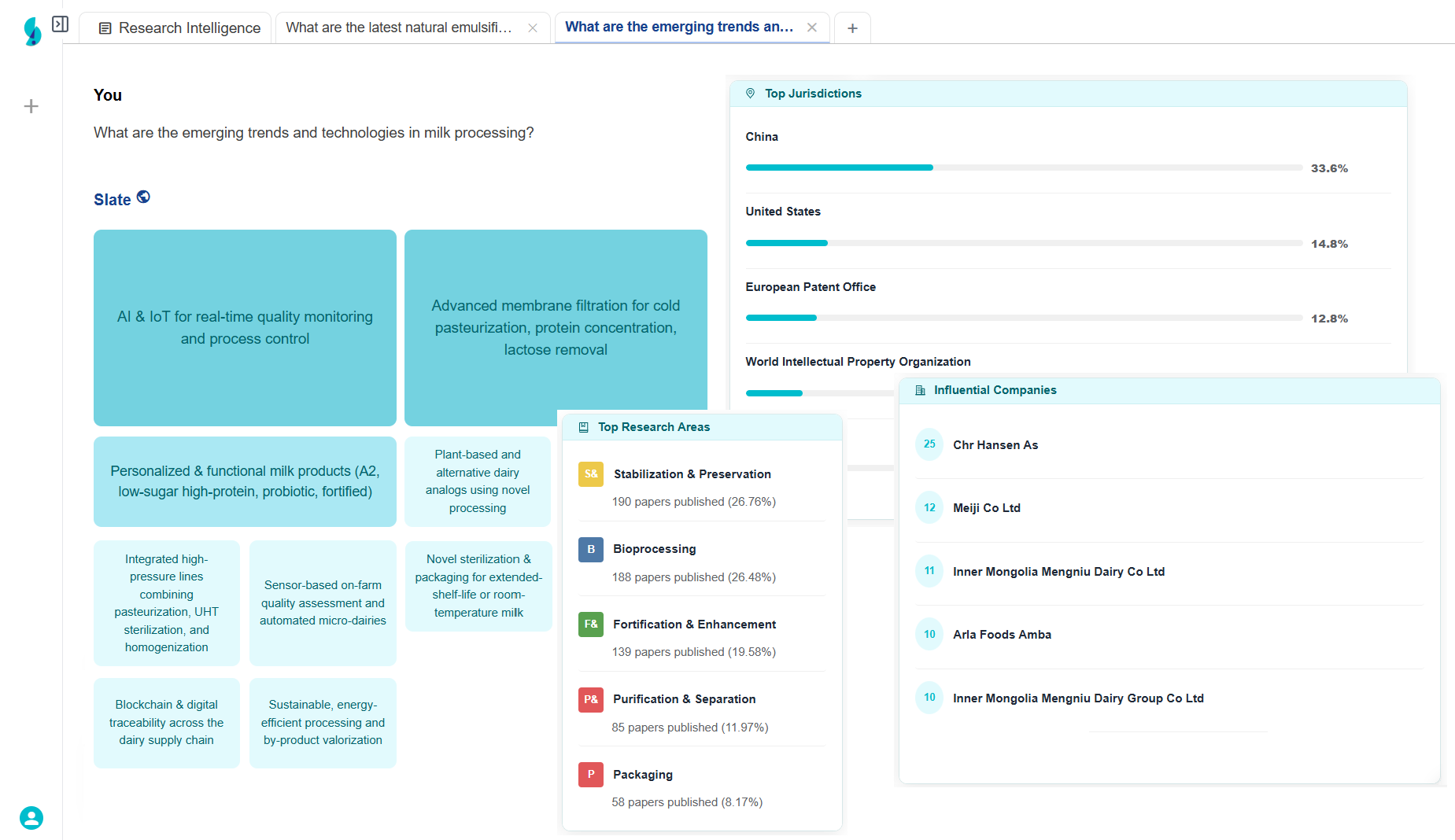The width and height of the screenshot is (1455, 840).
Task: Switch to the Research Intelligence tab
Action: pos(179,28)
